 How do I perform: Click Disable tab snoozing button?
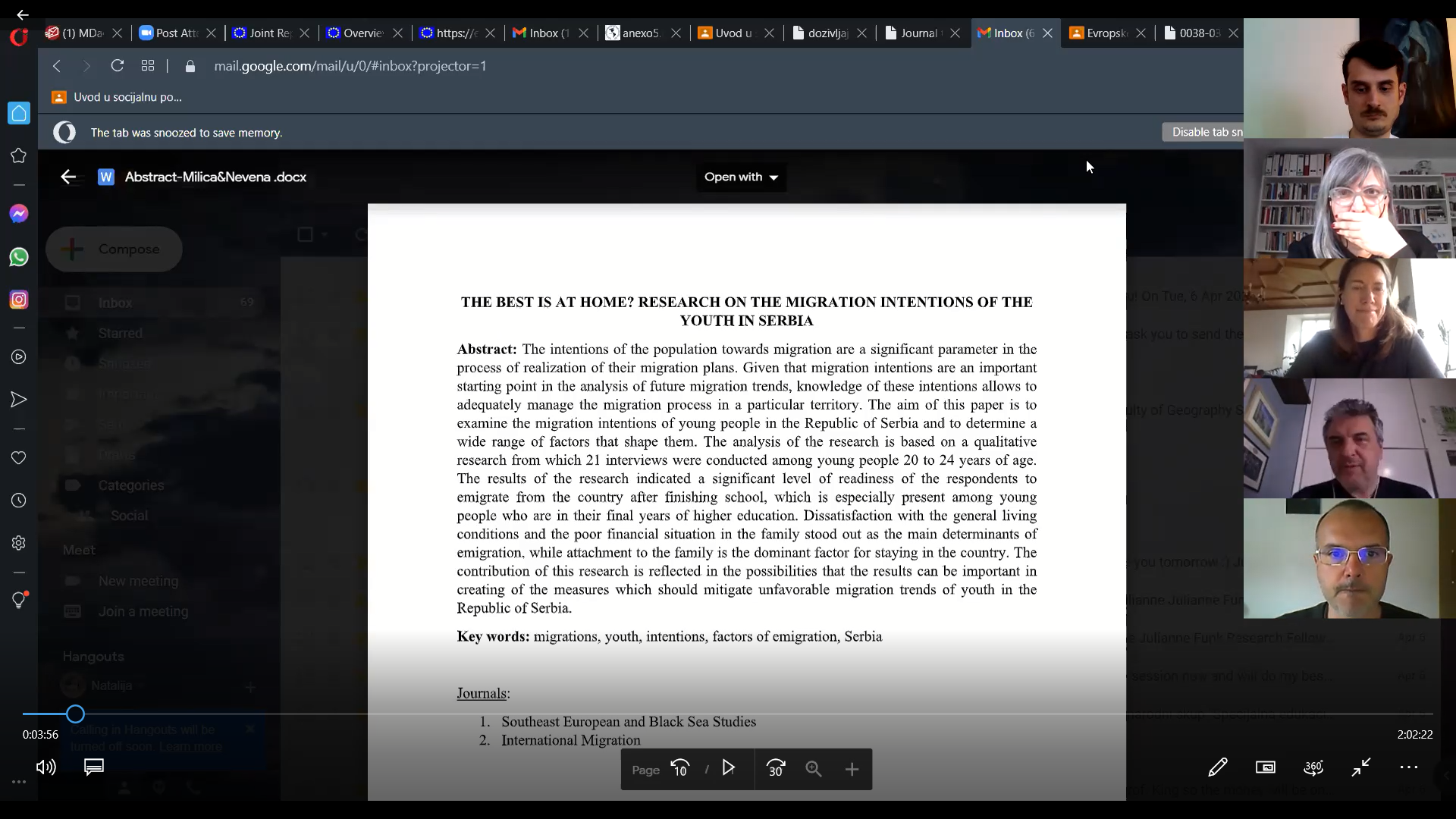[1203, 132]
